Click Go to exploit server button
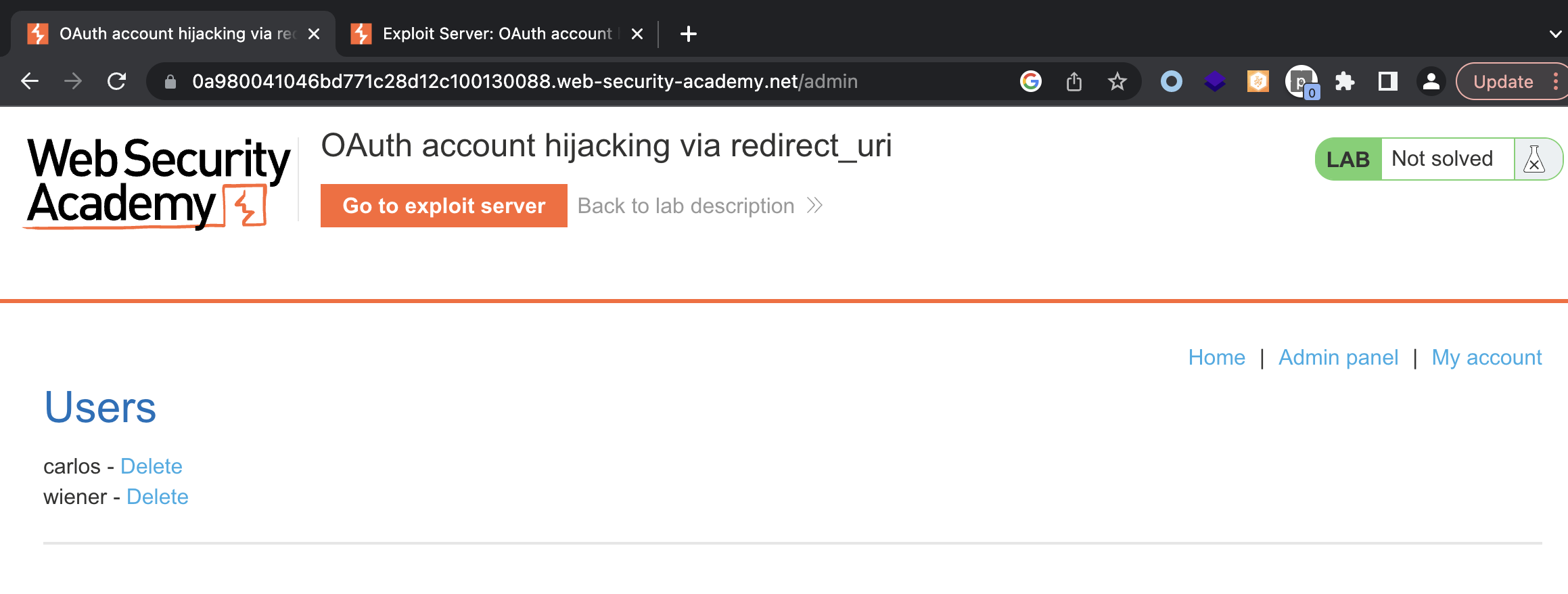This screenshot has width=1568, height=594. (x=444, y=206)
